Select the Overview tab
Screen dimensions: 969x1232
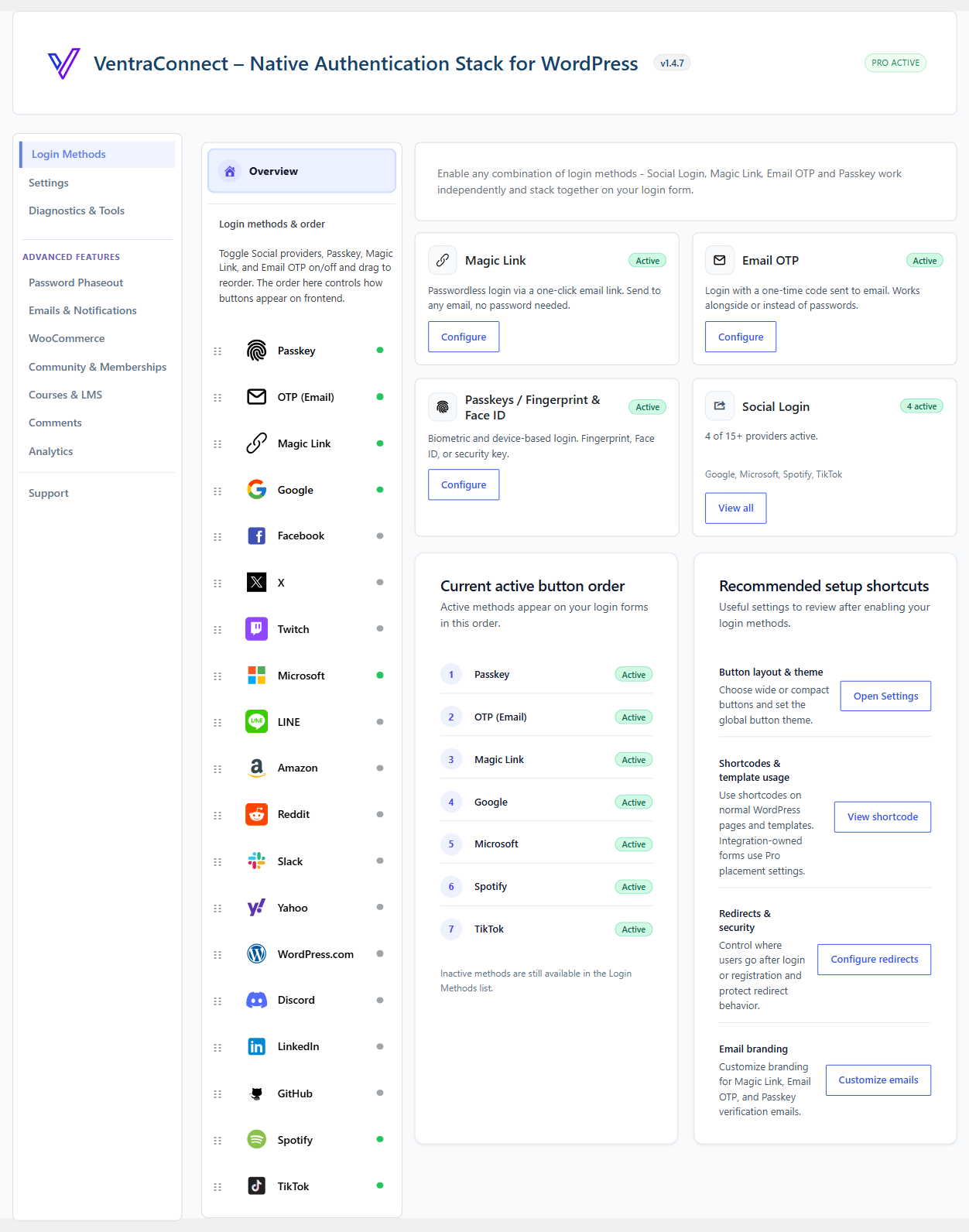click(302, 171)
